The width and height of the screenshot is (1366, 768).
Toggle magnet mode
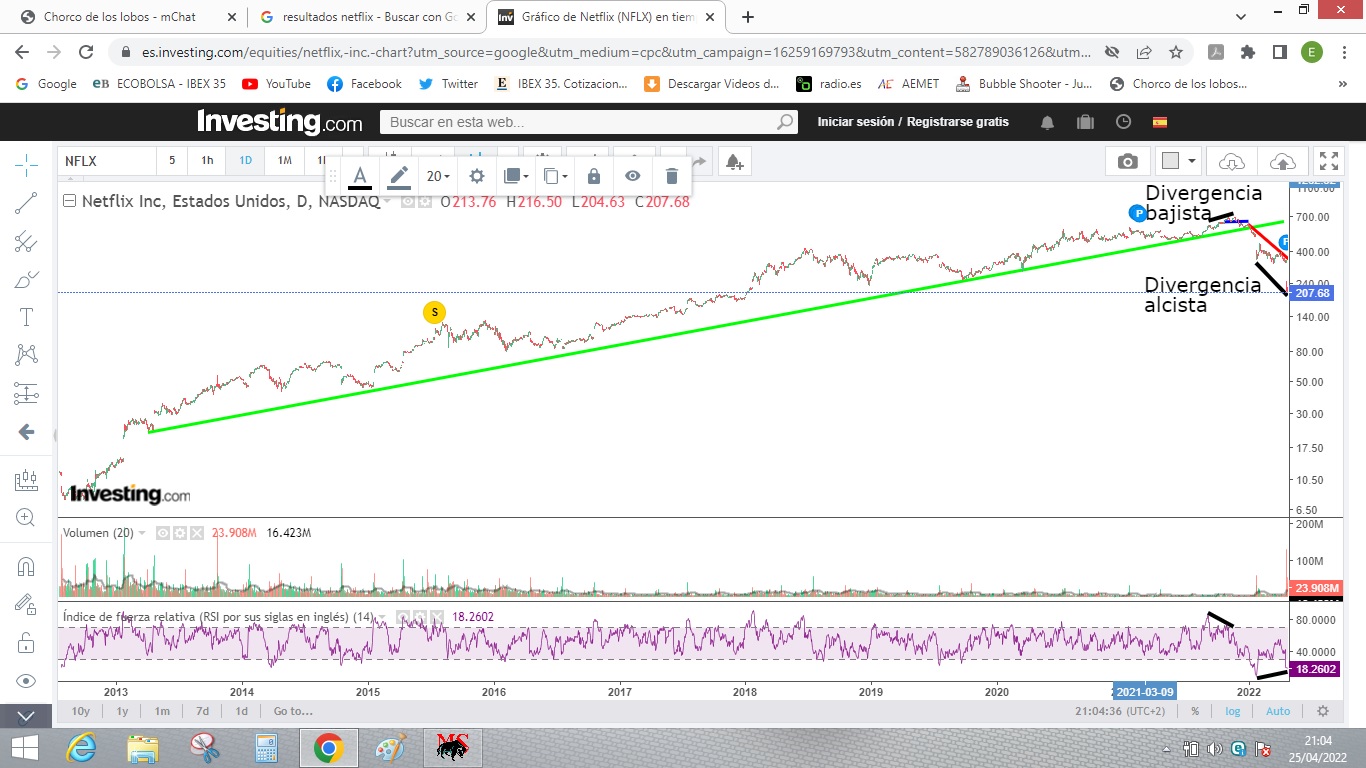[26, 566]
